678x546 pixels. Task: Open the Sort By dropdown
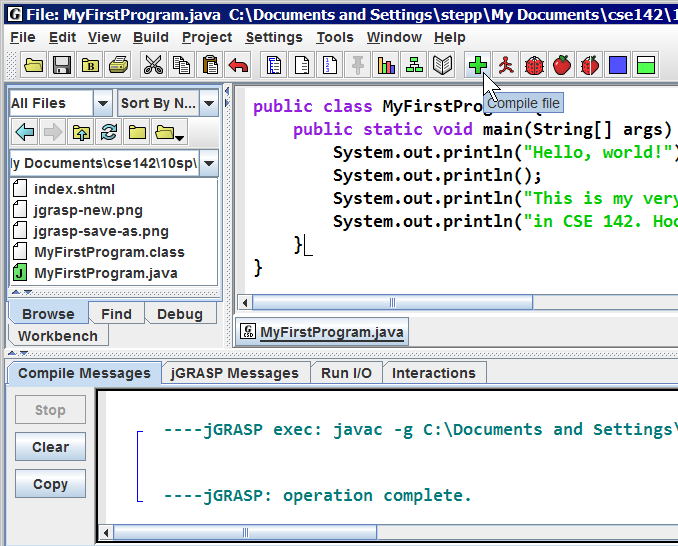coord(208,103)
